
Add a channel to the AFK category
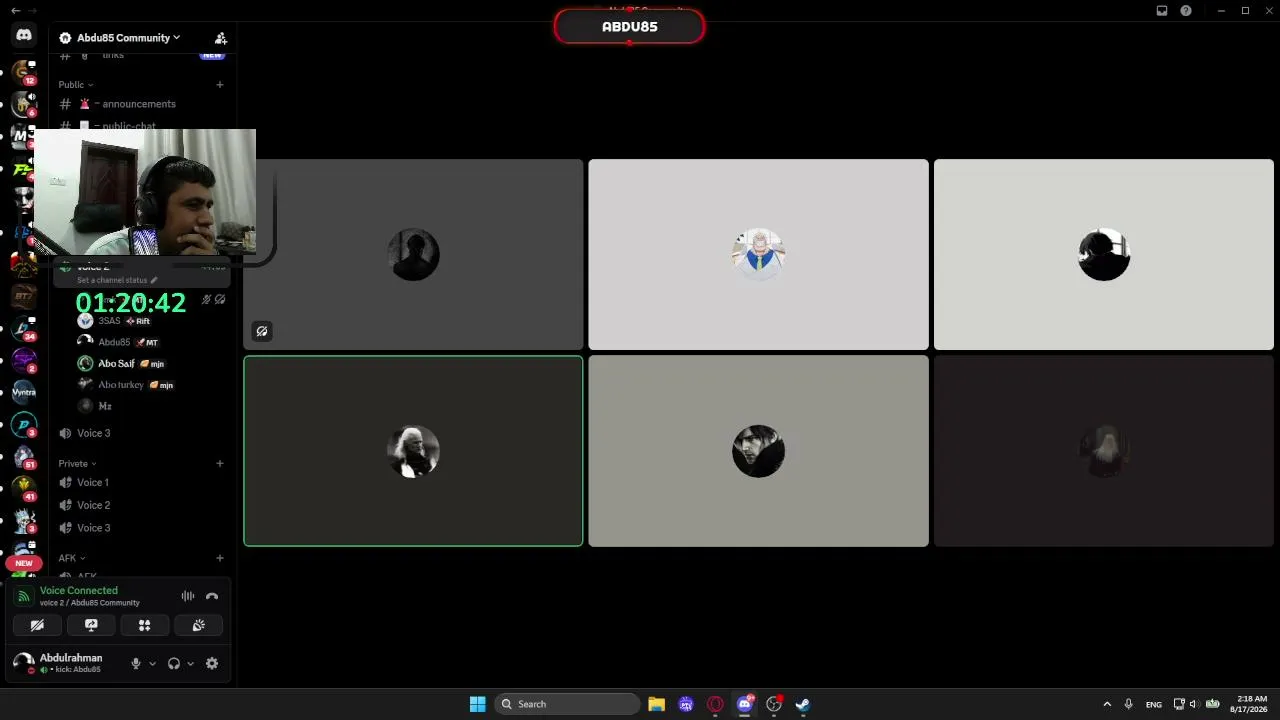tap(220, 558)
